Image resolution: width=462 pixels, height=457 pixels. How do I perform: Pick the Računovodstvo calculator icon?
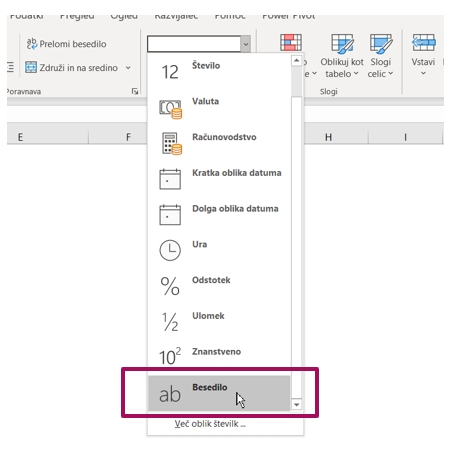click(x=172, y=144)
